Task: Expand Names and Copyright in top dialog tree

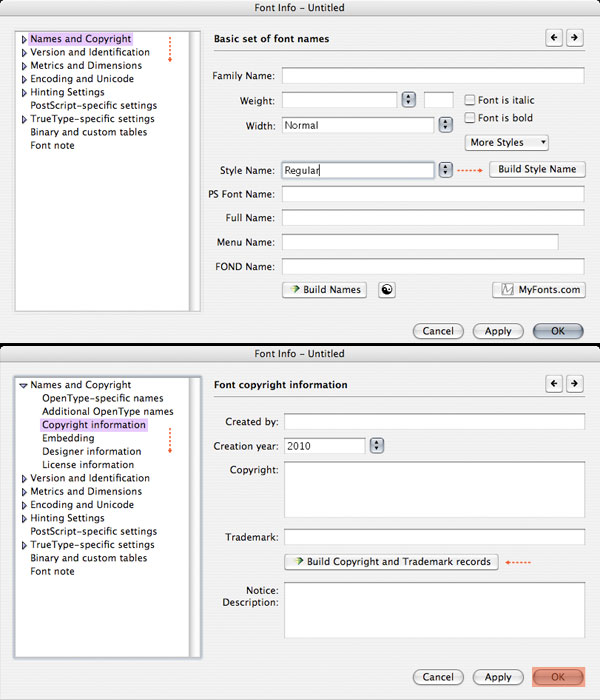Action: coord(24,39)
